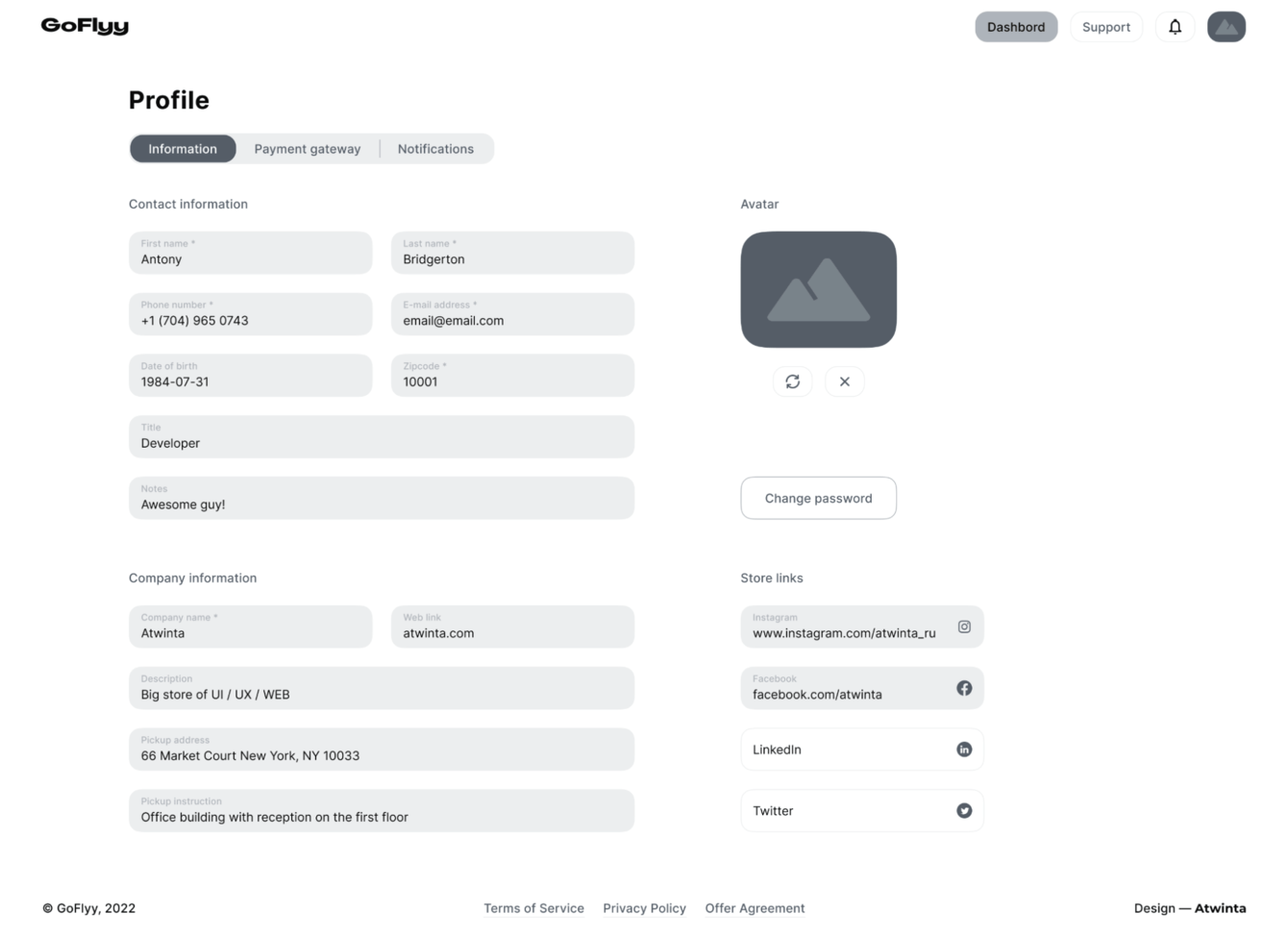Edit the Title field showing Developer
This screenshot has width=1288, height=935.
pos(382,437)
